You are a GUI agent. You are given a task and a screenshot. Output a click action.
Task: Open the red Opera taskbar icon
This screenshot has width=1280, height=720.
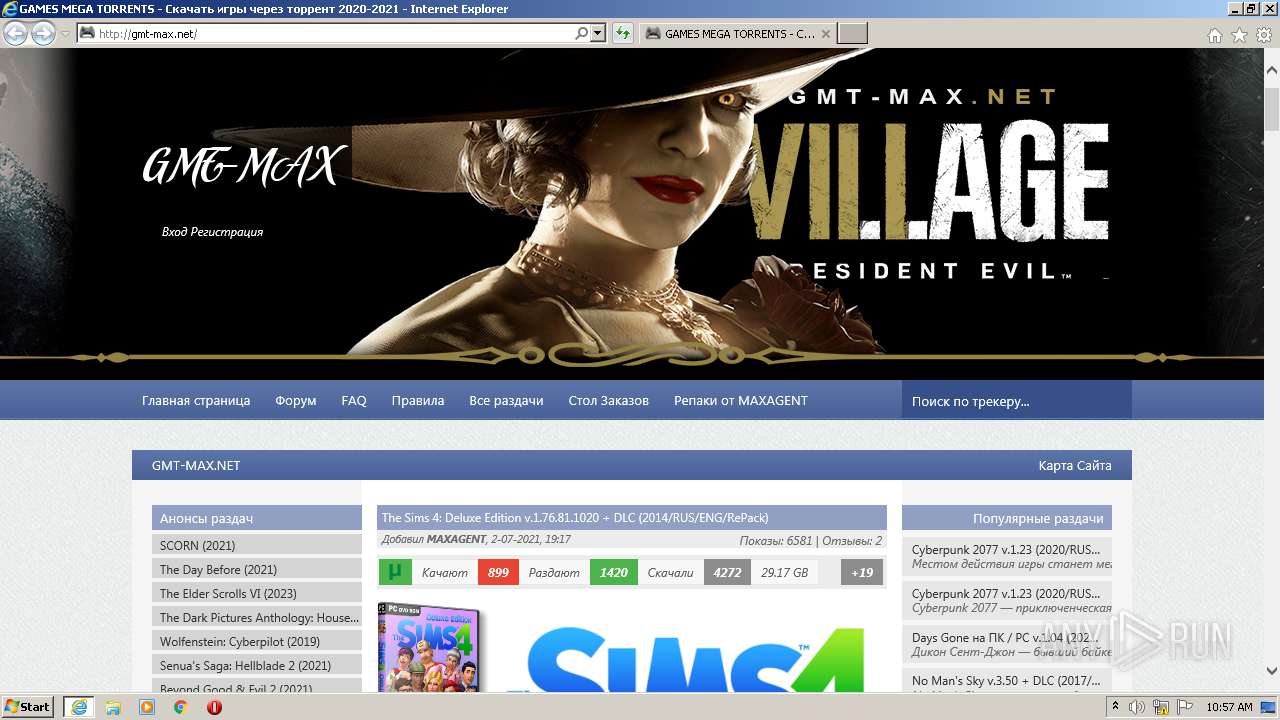click(x=214, y=706)
